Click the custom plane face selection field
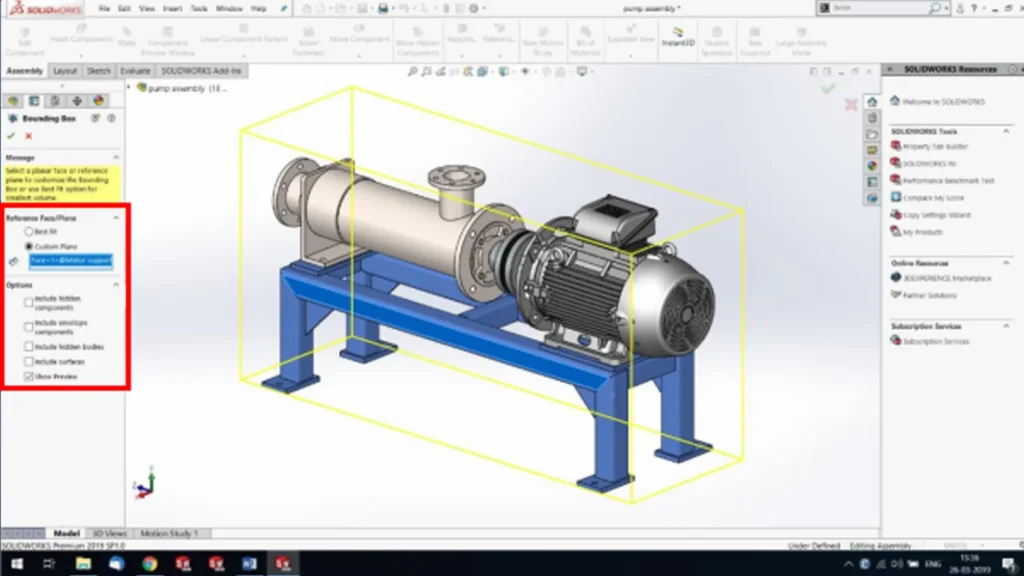 click(x=71, y=261)
